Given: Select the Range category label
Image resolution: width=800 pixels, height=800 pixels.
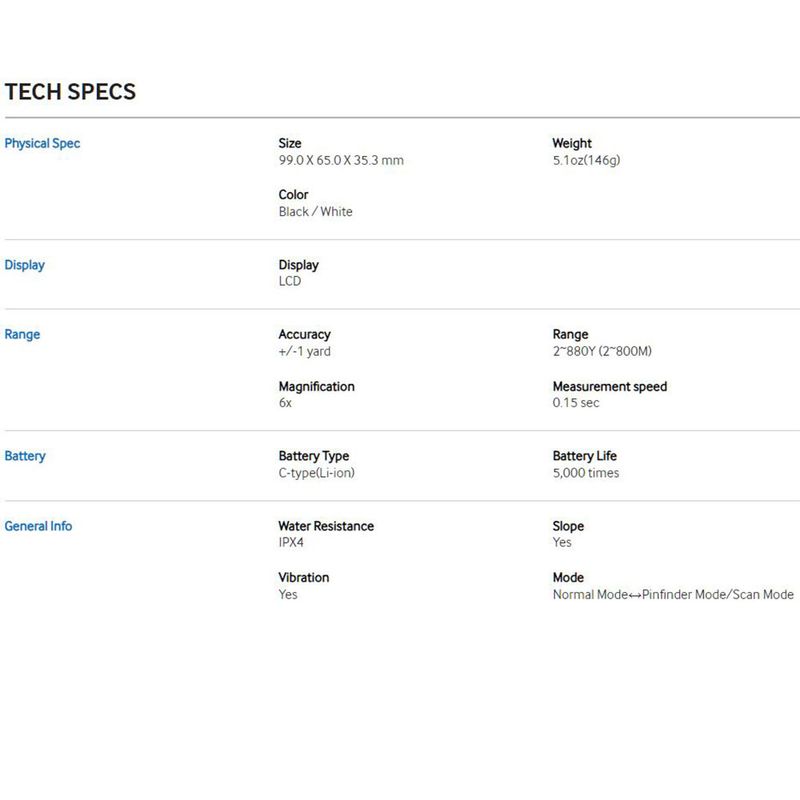Looking at the screenshot, I should 22,334.
